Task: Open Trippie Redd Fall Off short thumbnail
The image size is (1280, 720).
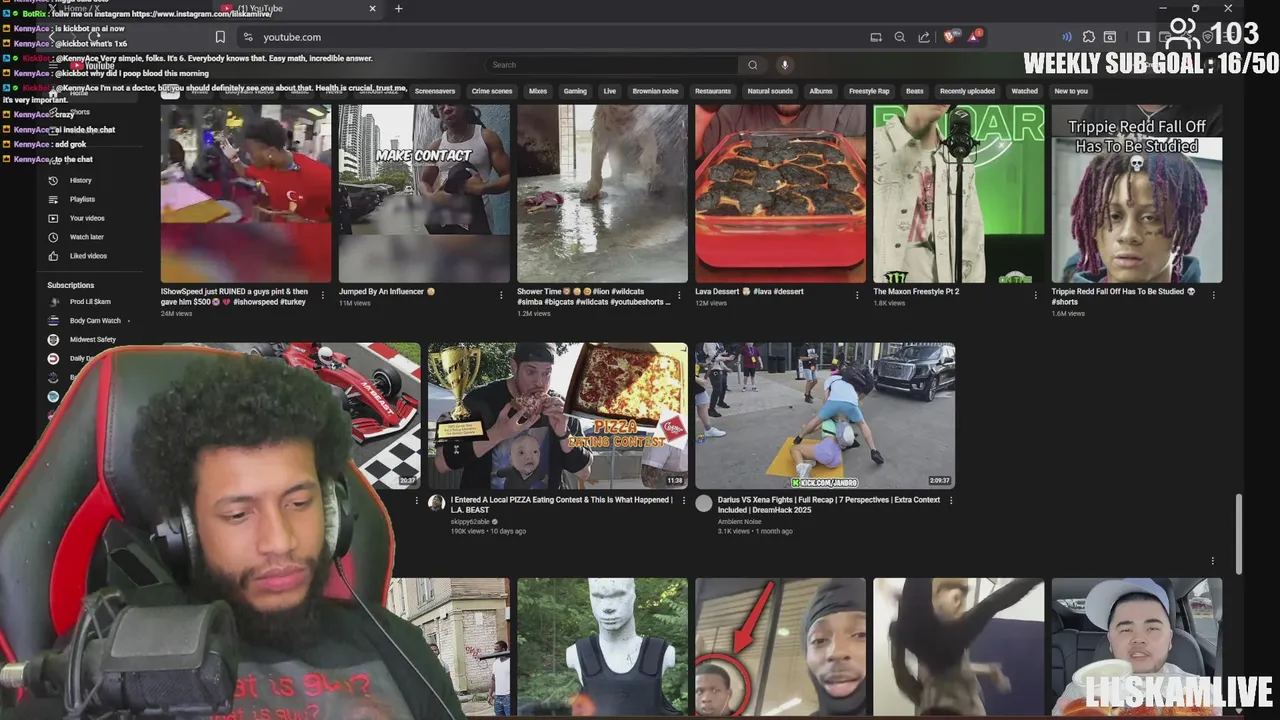Action: 1137,194
